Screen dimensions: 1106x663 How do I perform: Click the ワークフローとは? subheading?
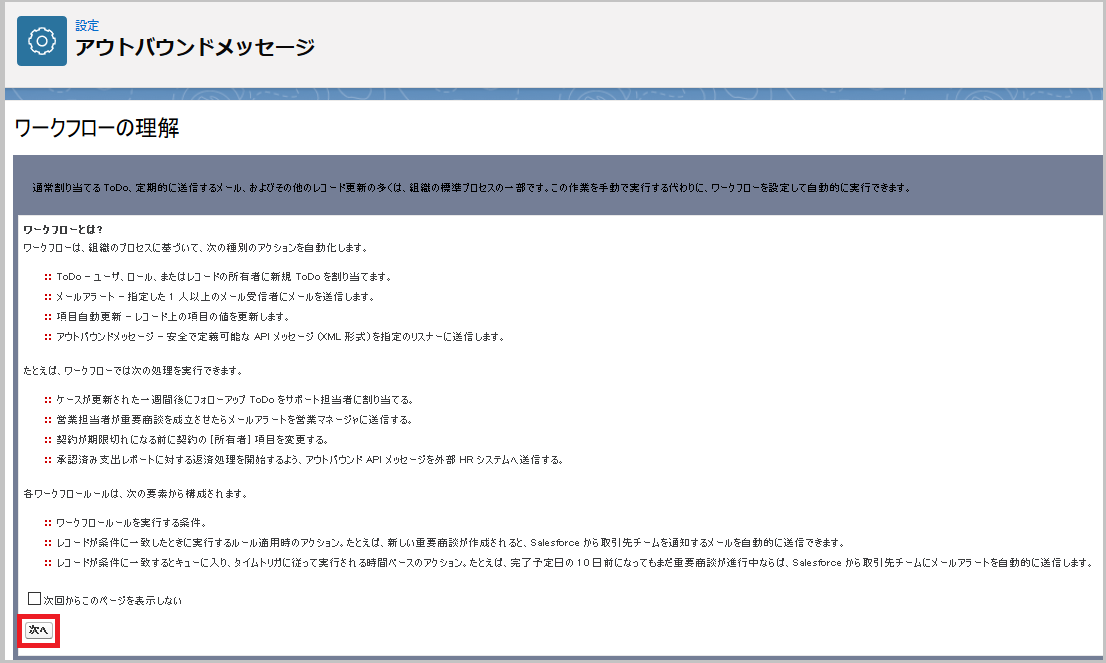[x=63, y=230]
